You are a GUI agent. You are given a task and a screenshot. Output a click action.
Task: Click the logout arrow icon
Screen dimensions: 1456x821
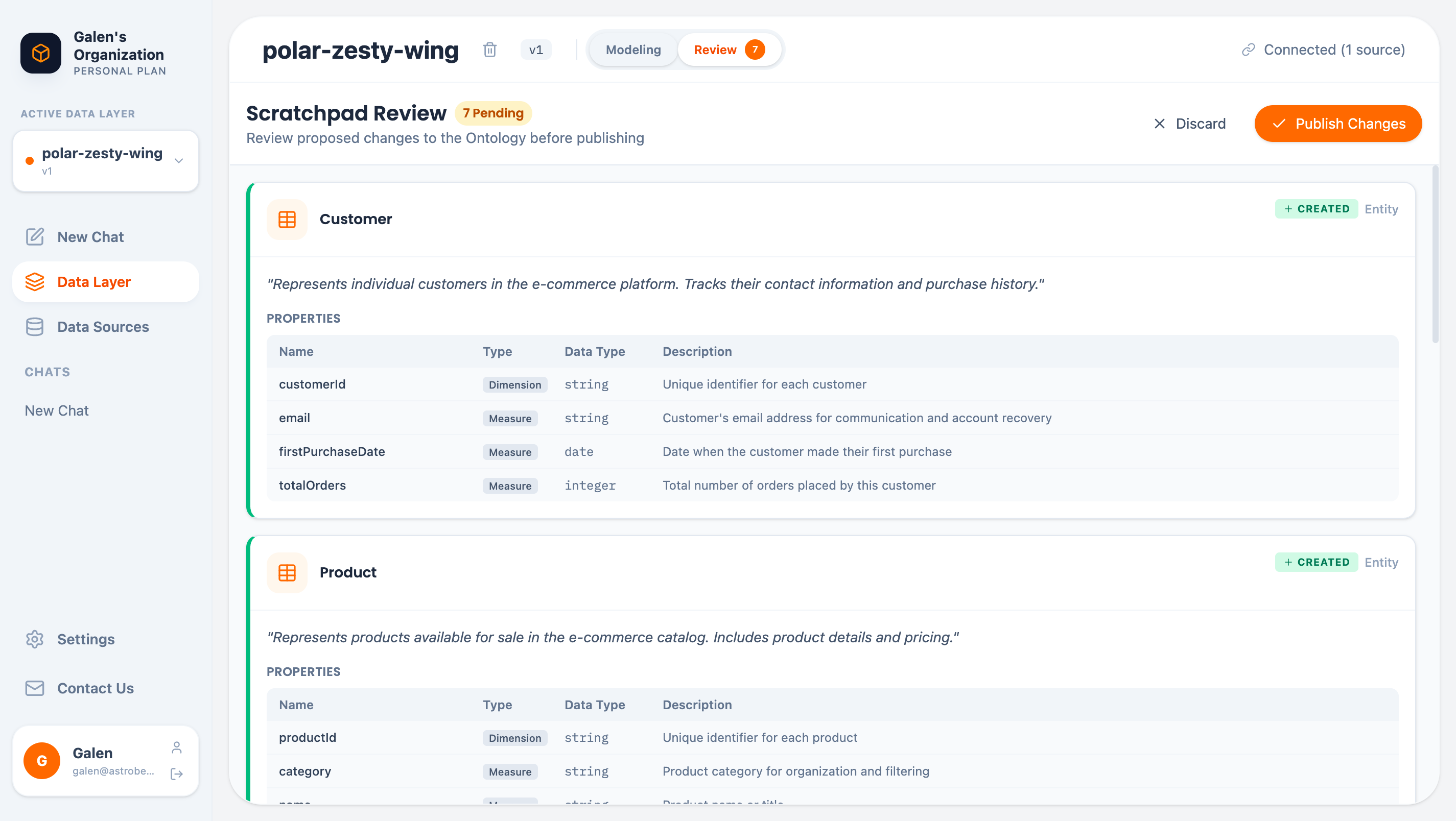tap(176, 774)
